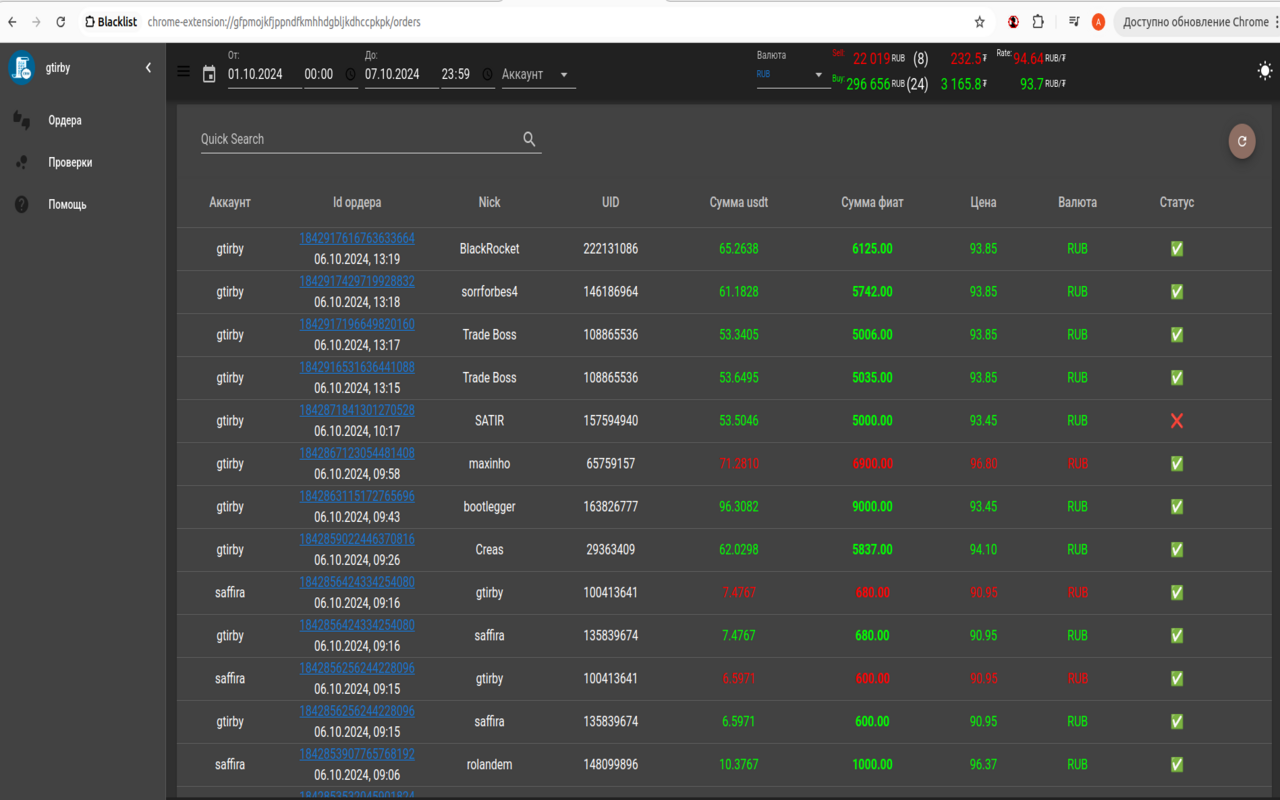Click the Сумма usdt column header
This screenshot has height=800, width=1280.
pyautogui.click(x=738, y=202)
